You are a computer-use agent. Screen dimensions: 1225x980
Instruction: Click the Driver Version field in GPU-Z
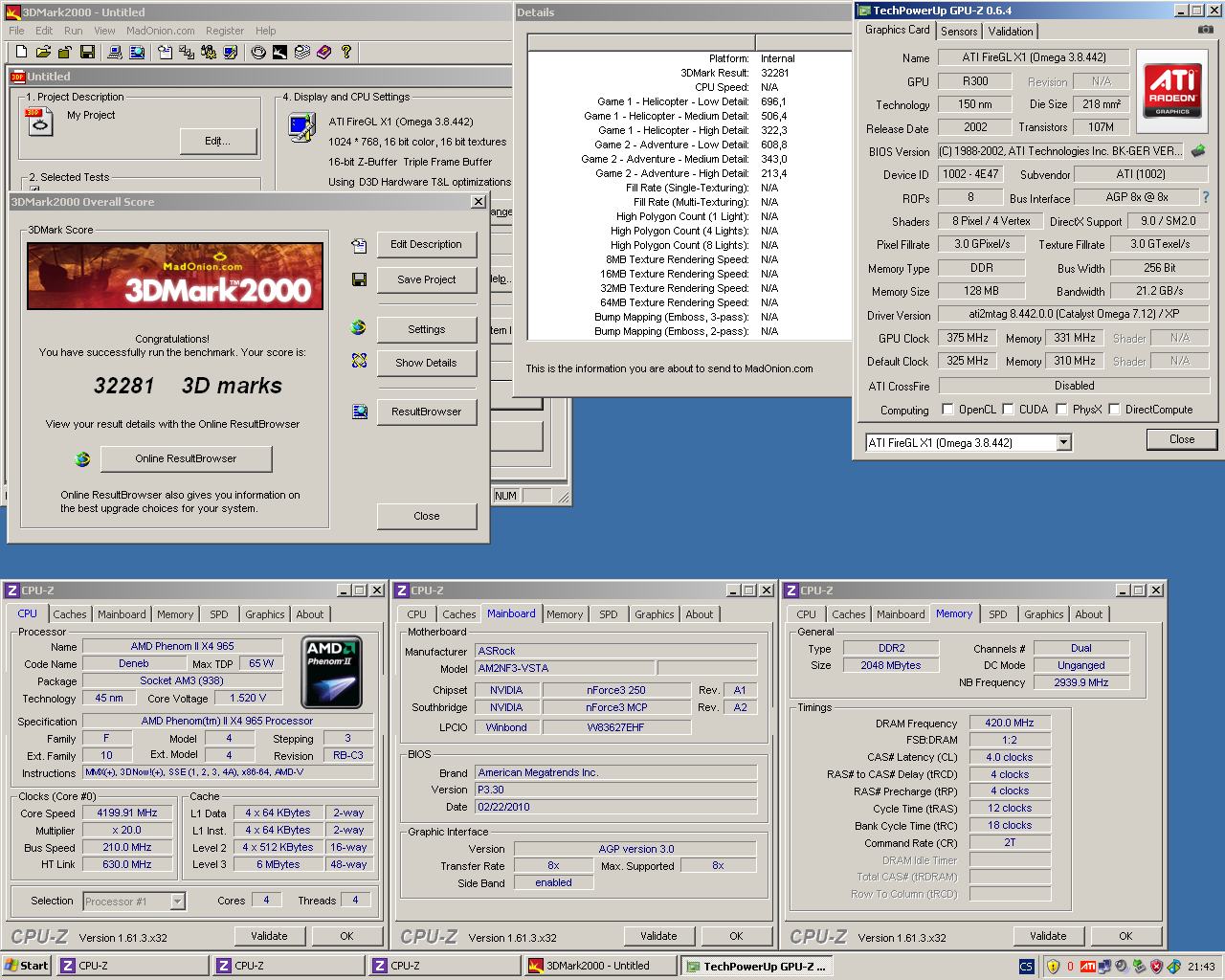(x=1074, y=314)
